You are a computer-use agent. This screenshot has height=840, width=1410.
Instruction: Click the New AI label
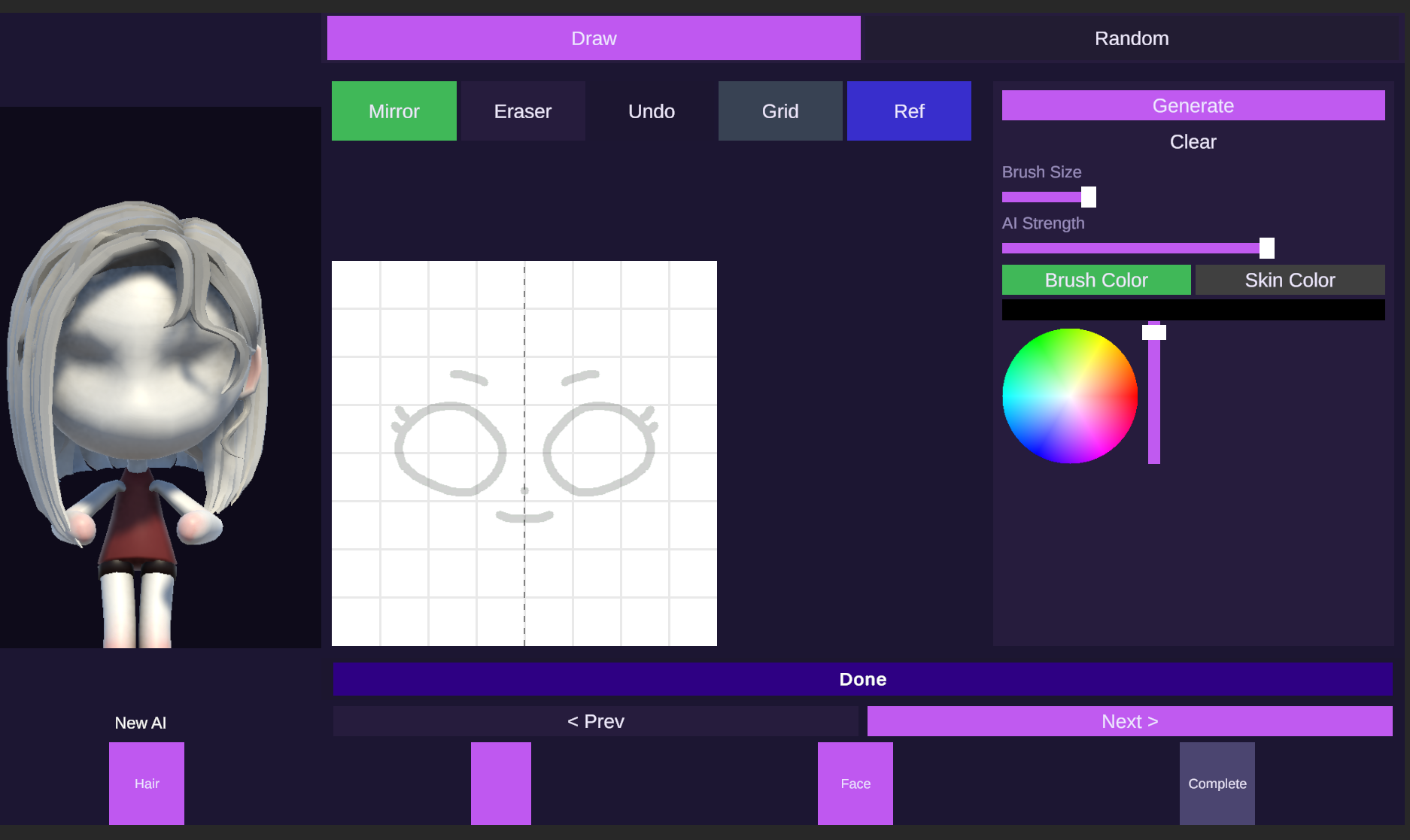141,723
